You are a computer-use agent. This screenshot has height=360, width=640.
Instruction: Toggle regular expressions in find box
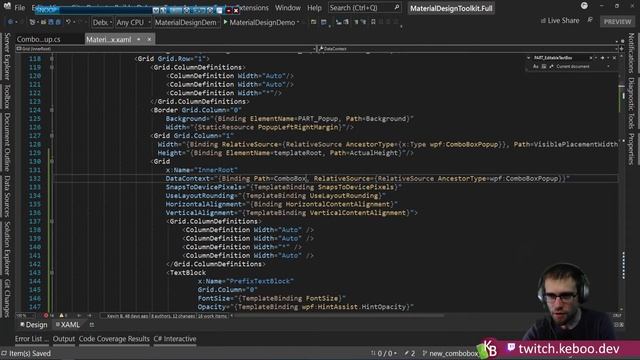pos(551,67)
